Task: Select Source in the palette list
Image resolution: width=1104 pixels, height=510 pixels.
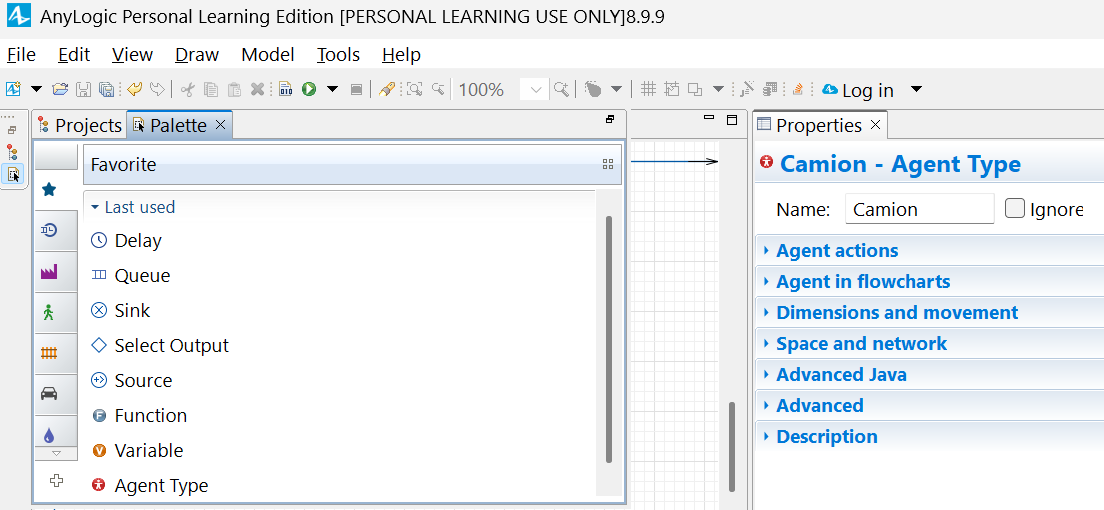Action: click(132, 380)
